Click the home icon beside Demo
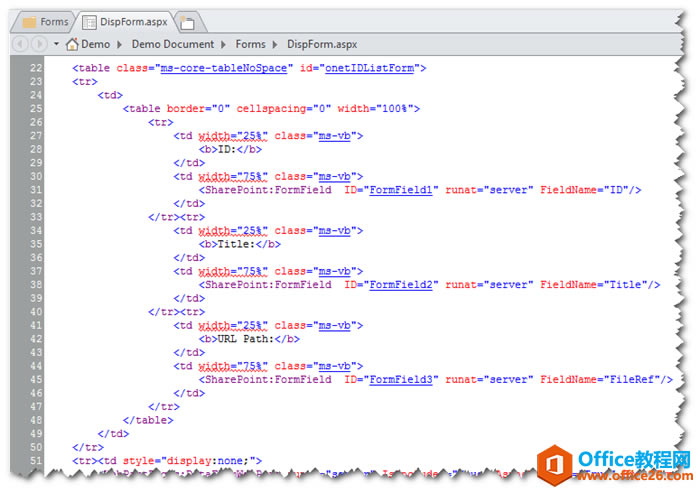Viewport: 700px width, 493px height. 72,44
